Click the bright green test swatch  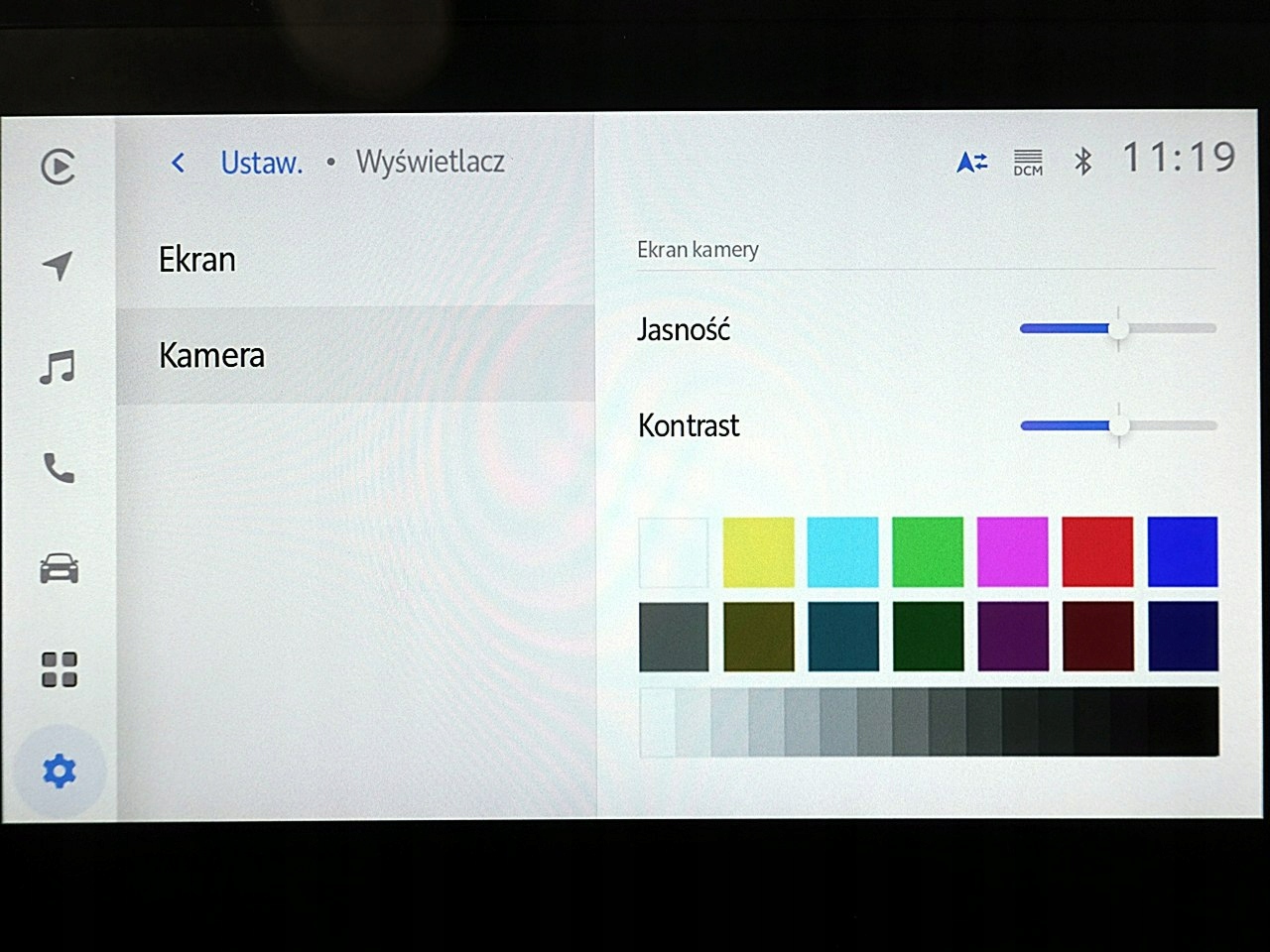point(928,551)
